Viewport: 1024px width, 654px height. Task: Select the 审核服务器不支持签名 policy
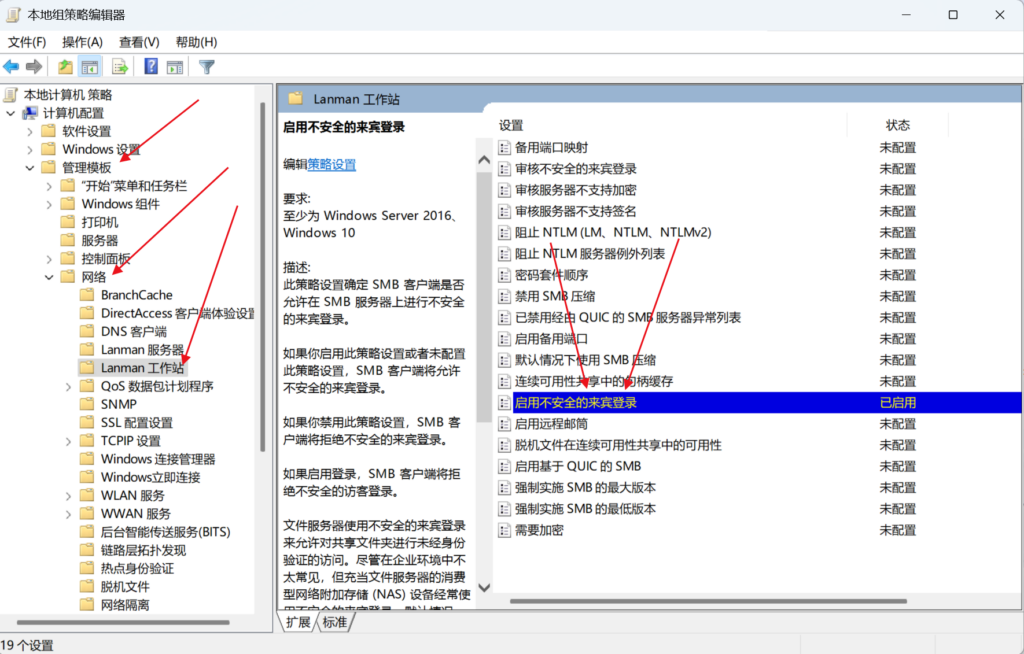click(x=575, y=212)
